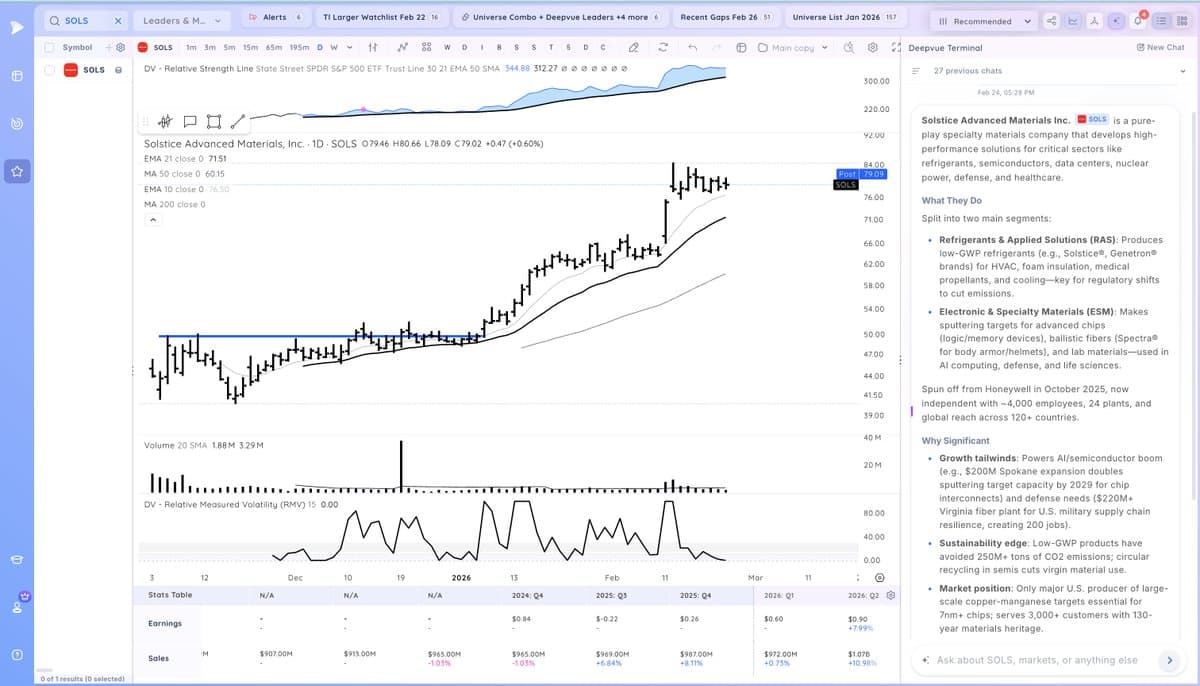Screen dimensions: 1200x686
Task: Select the rectangle shape drawing tool
Action: [x=212, y=122]
